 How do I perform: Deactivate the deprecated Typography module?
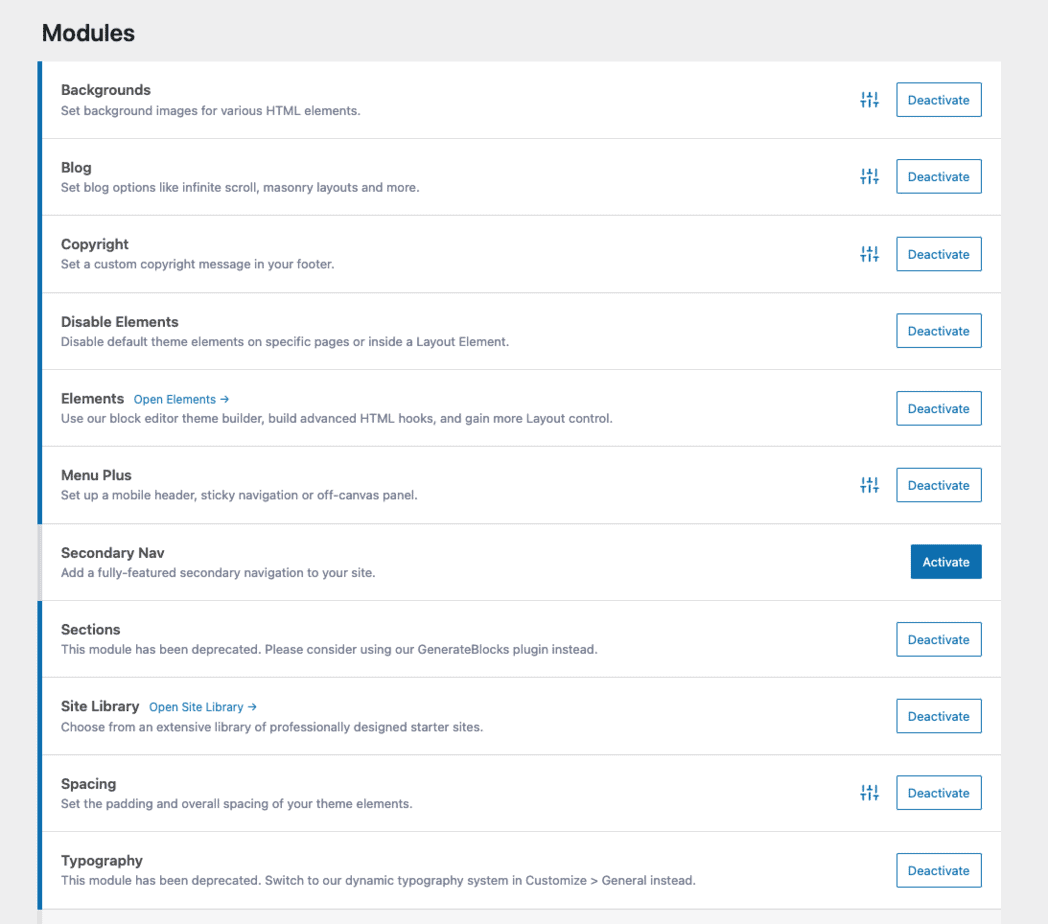point(938,870)
